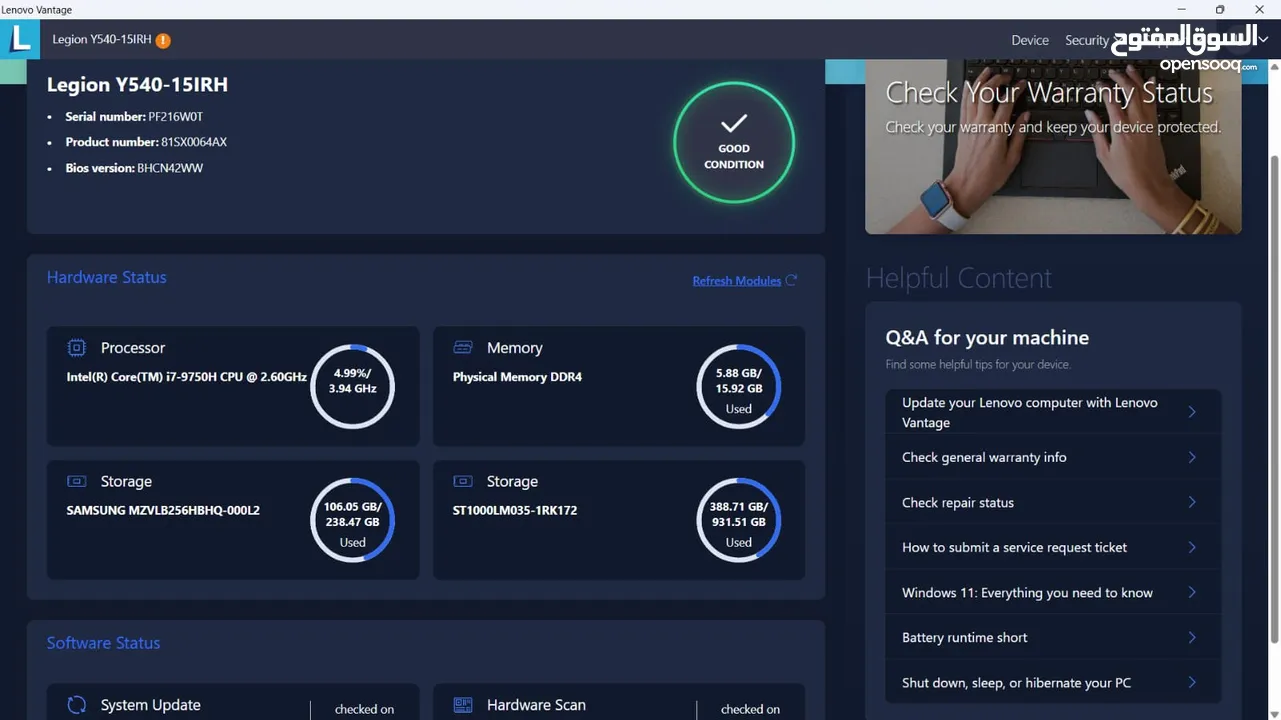Viewport: 1281px width, 720px height.
Task: Minimize the Lenovo Vantage window
Action: pos(1180,10)
